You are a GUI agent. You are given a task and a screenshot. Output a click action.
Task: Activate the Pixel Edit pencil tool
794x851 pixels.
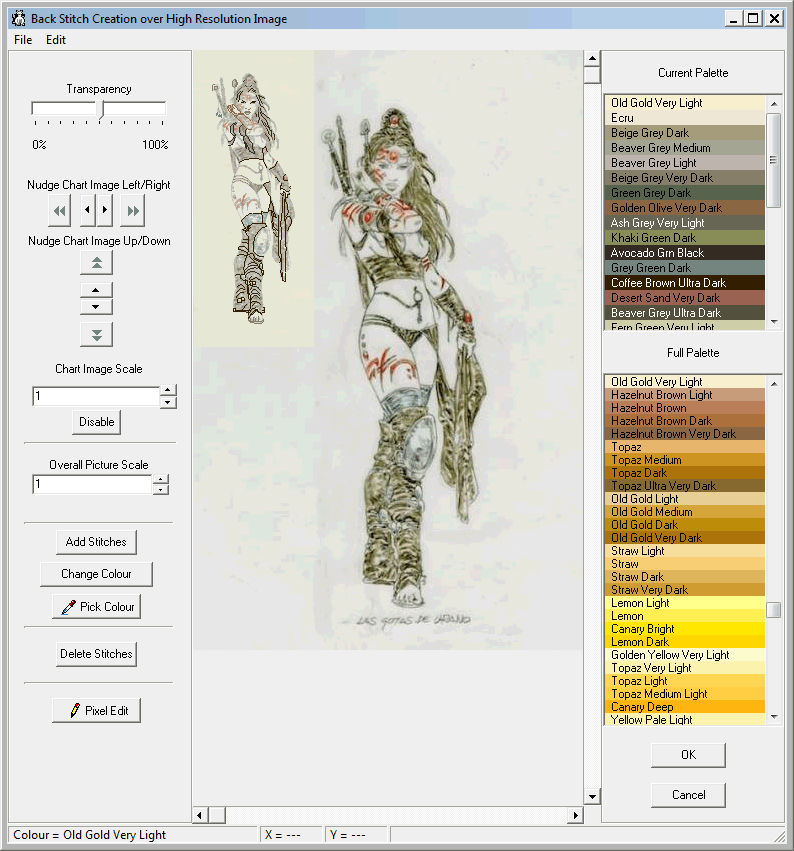point(97,710)
